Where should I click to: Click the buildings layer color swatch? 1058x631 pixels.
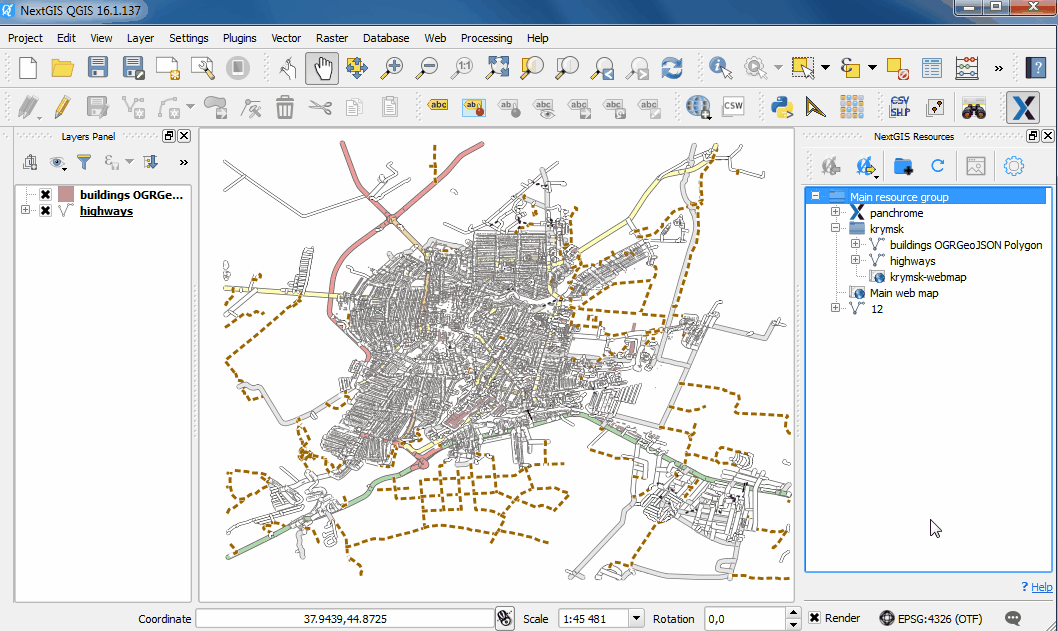pyautogui.click(x=66, y=195)
